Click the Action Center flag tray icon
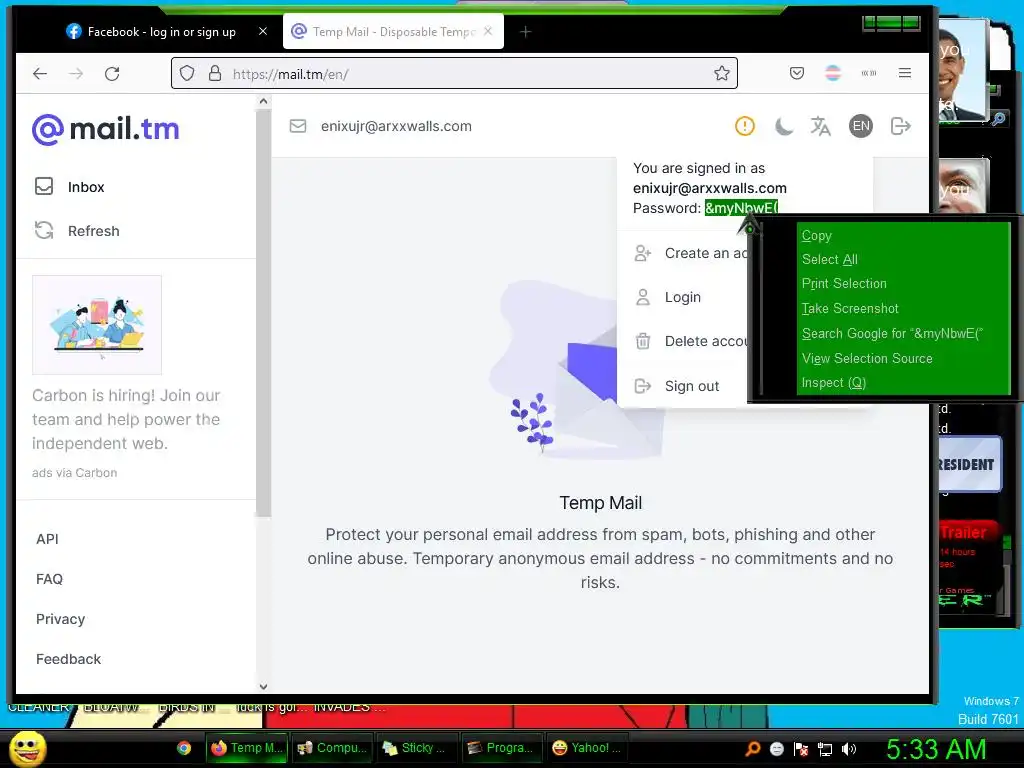The image size is (1024, 768). click(801, 748)
